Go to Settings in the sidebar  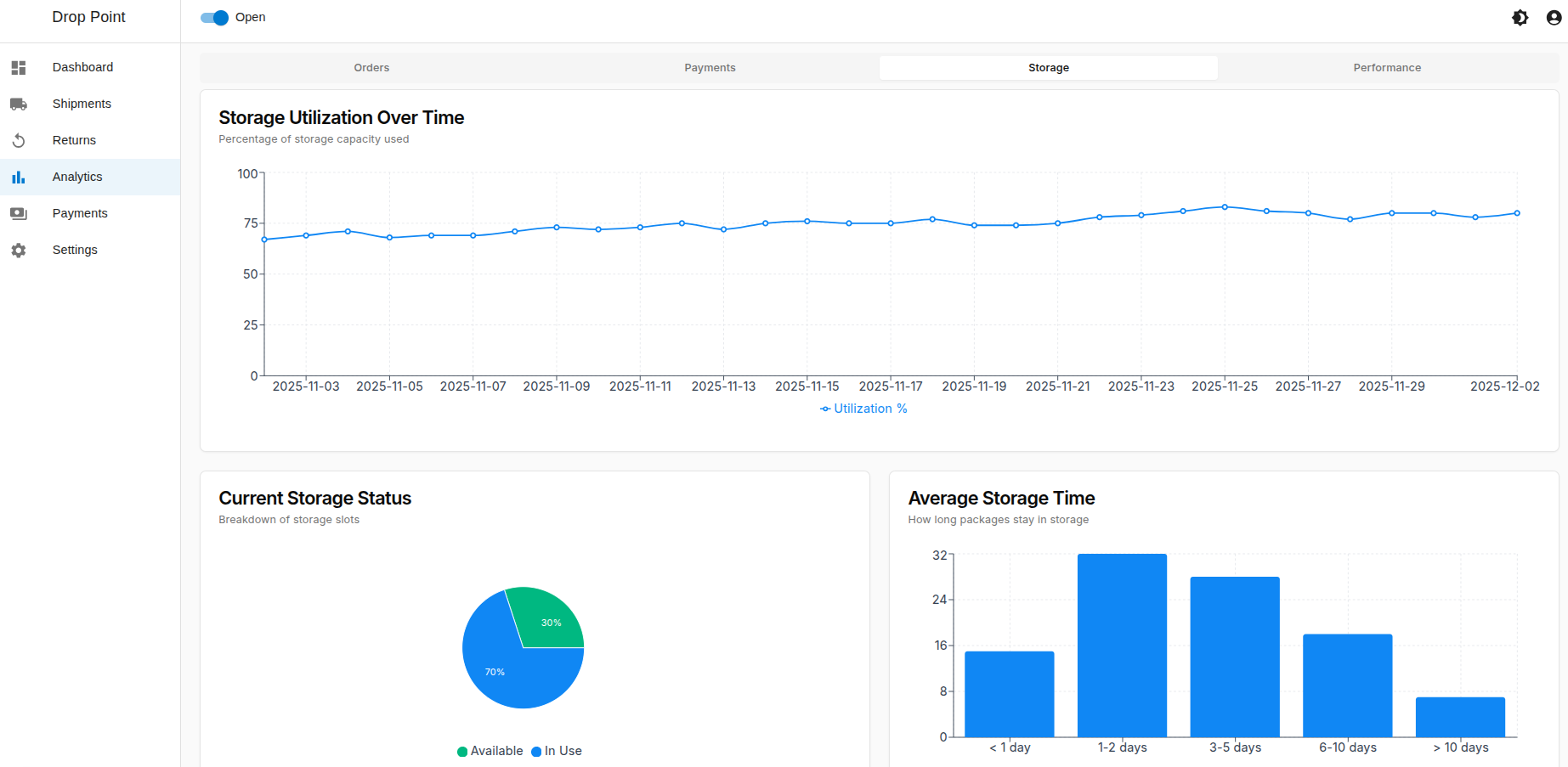75,250
